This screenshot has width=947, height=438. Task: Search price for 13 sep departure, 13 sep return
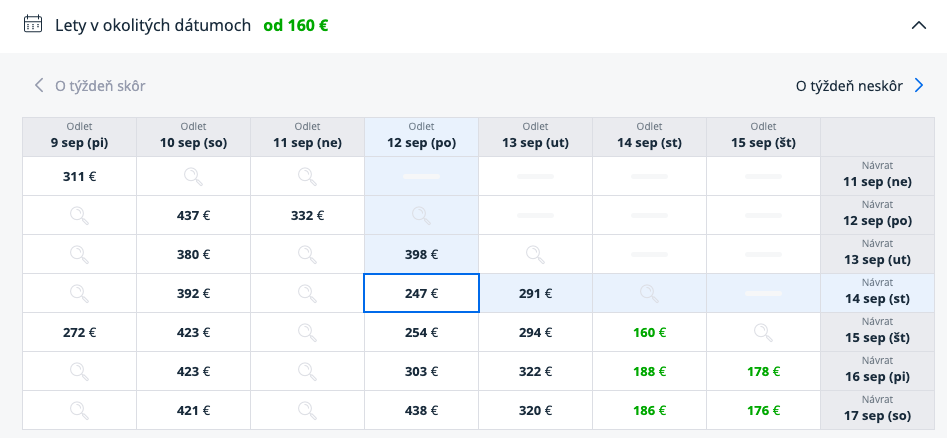(x=535, y=254)
